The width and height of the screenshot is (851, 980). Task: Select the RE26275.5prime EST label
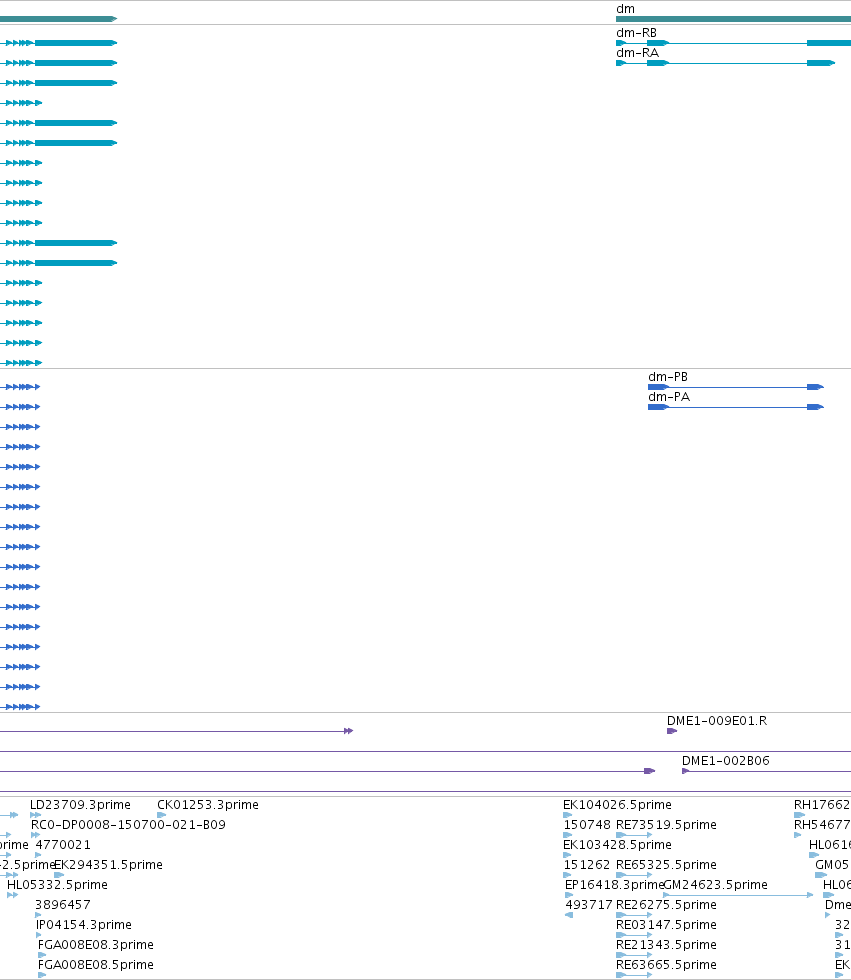coord(666,904)
